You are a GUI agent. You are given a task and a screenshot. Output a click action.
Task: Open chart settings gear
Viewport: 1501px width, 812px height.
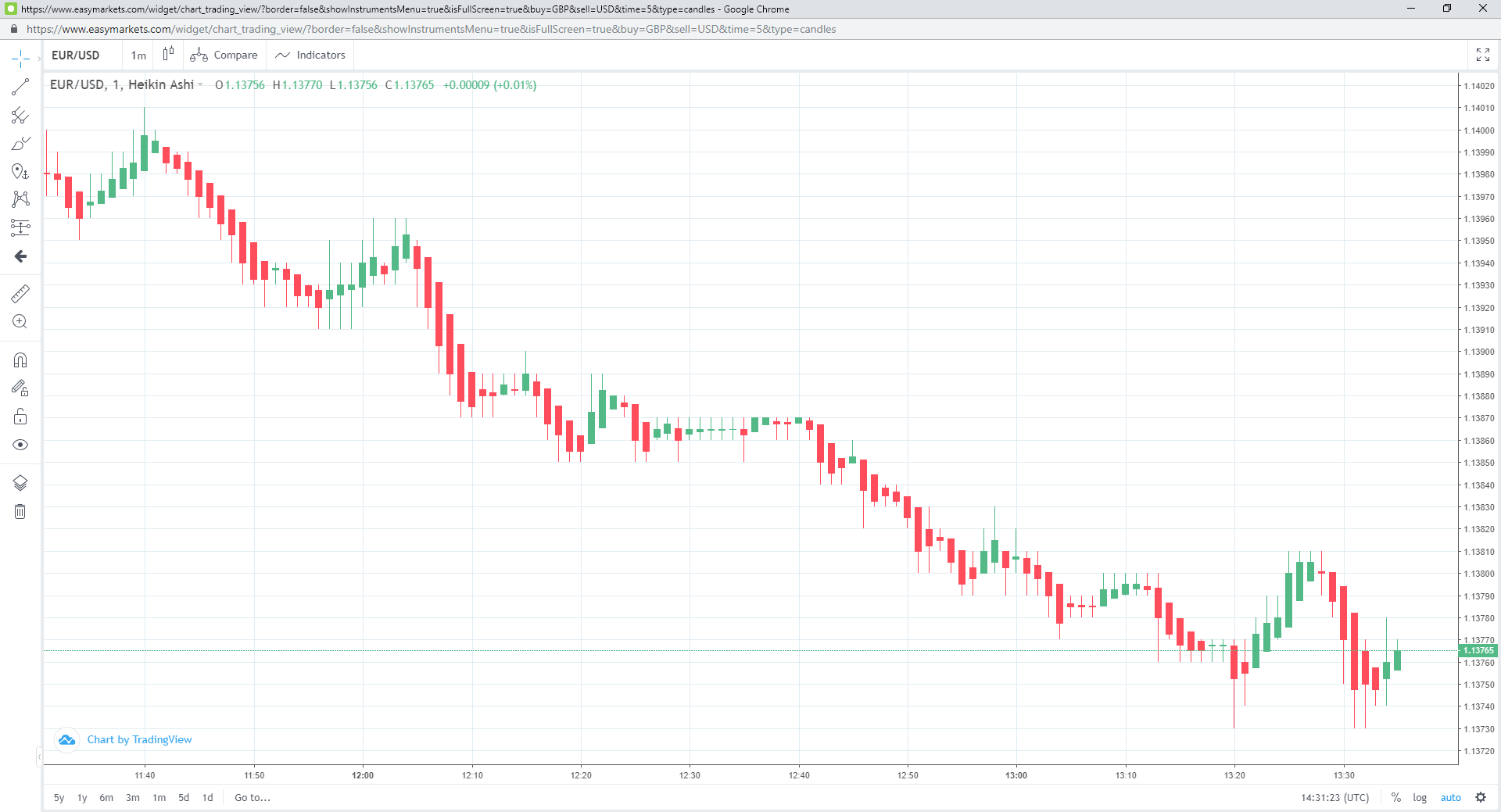[x=1481, y=797]
